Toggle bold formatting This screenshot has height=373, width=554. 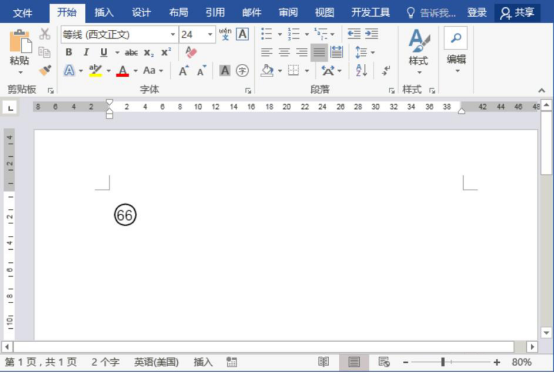tap(69, 52)
